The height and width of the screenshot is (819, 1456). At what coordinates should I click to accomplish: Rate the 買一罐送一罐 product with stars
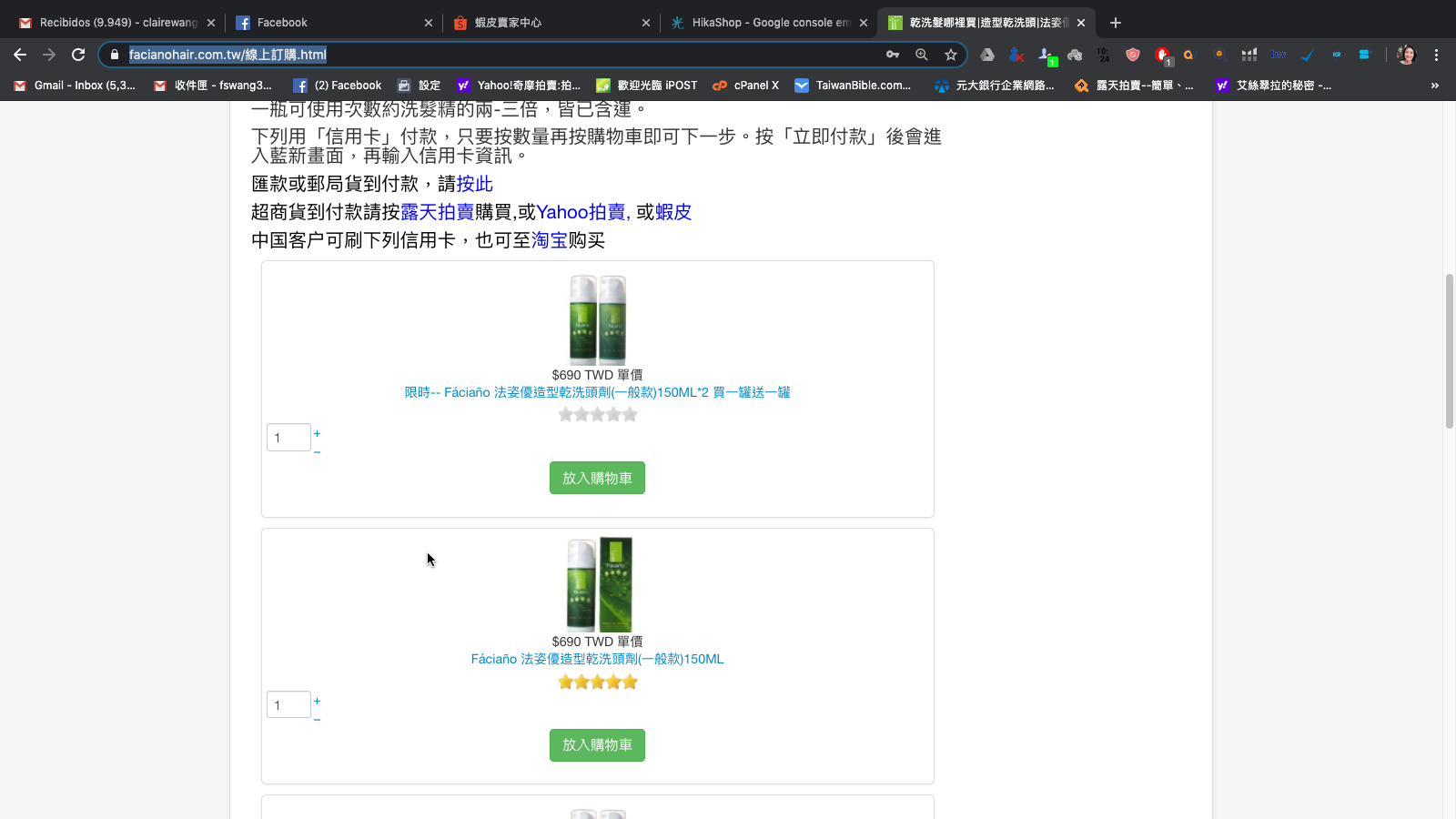598,415
